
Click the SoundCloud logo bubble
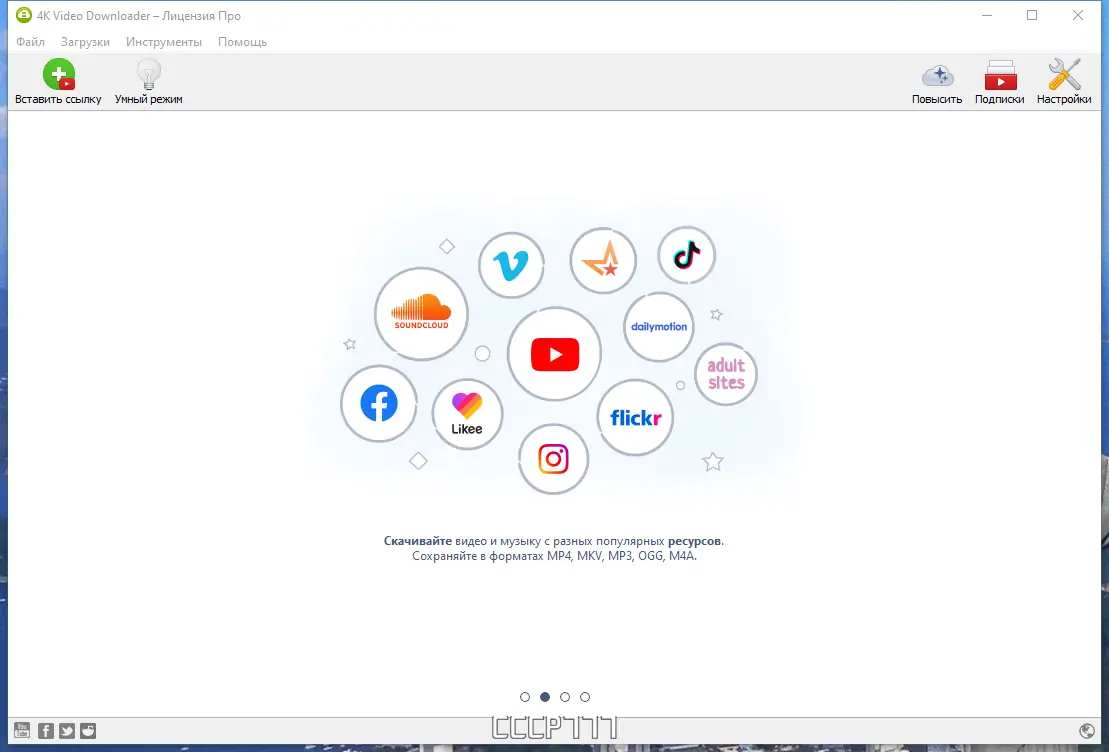[421, 314]
